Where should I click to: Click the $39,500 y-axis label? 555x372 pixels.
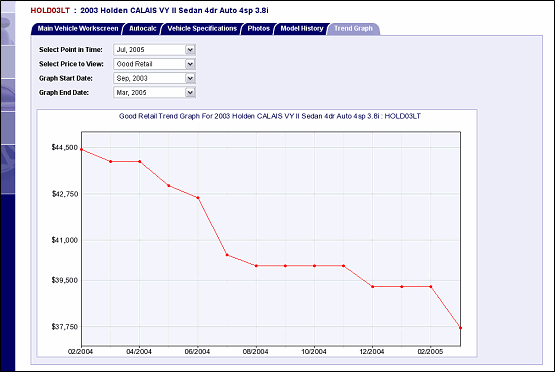(x=65, y=280)
